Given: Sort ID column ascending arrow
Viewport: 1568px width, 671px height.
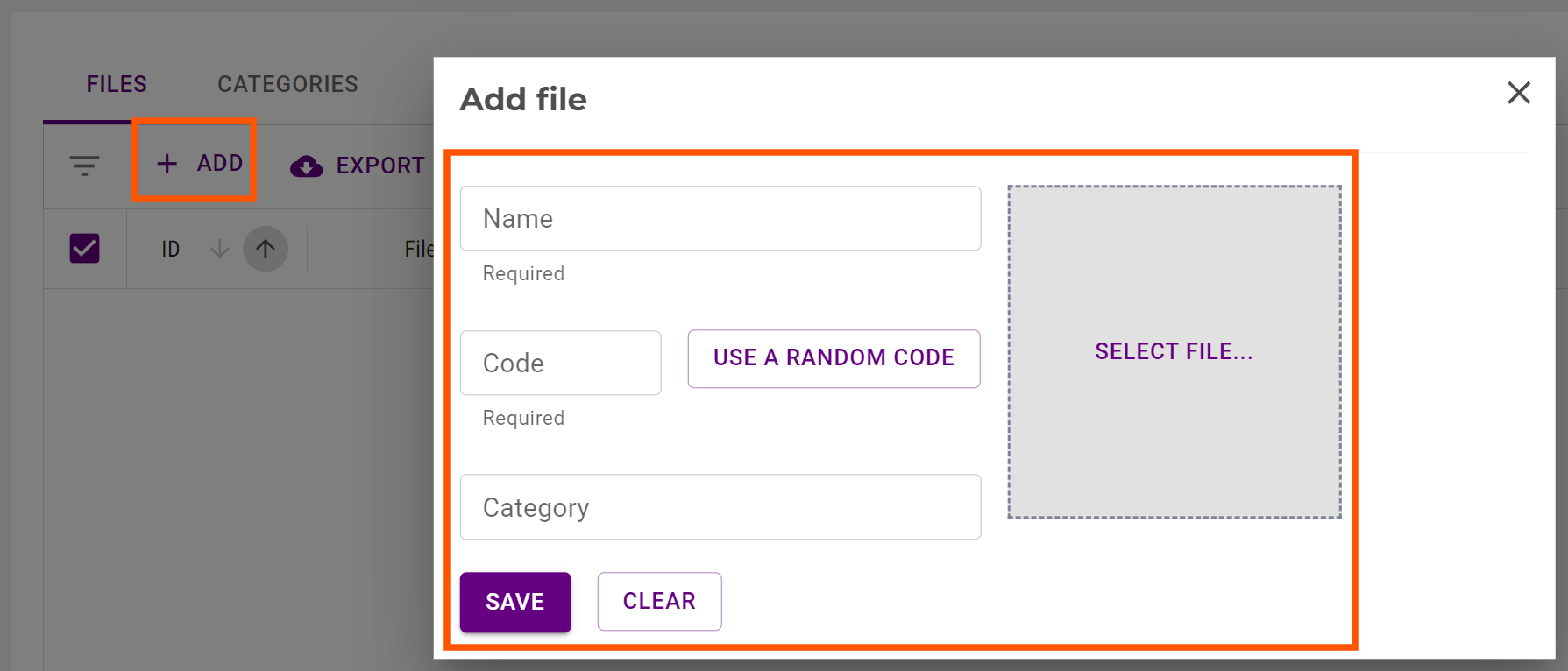Looking at the screenshot, I should tap(266, 250).
